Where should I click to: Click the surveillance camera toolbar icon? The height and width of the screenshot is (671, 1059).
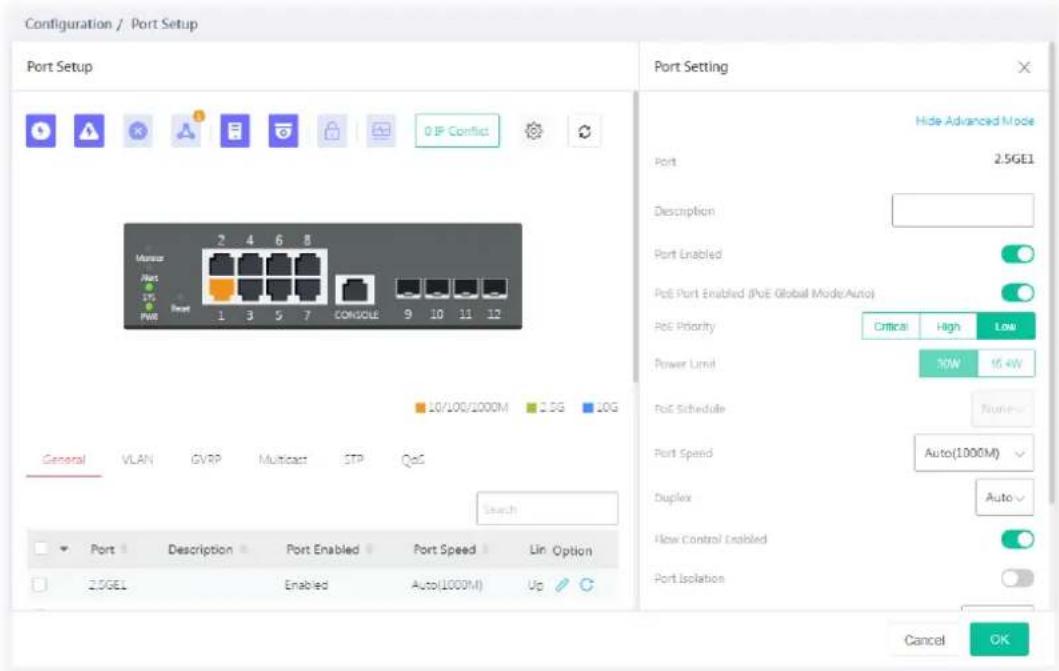point(284,131)
